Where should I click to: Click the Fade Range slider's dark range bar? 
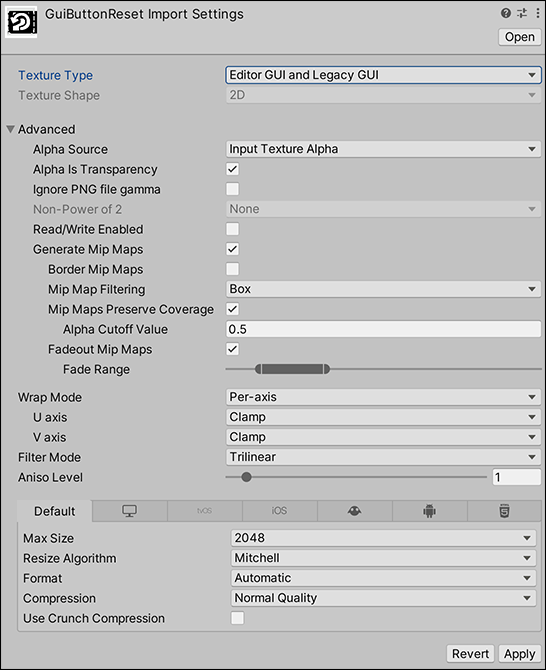click(292, 369)
